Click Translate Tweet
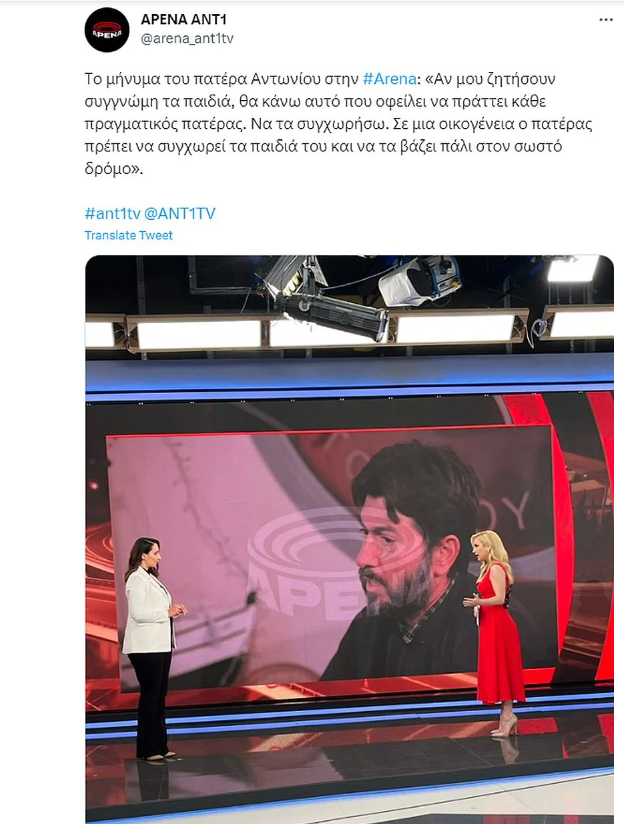624x824 pixels. click(x=129, y=235)
